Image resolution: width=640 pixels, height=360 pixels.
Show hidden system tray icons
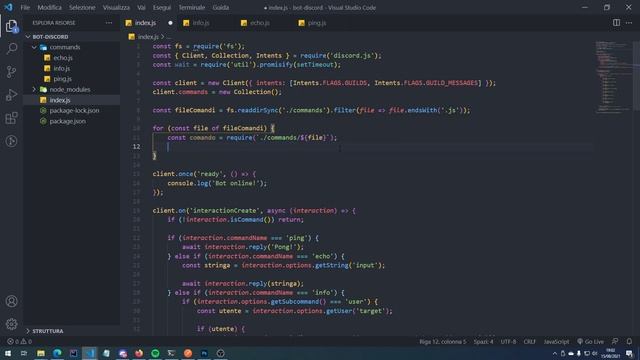[x=554, y=353]
